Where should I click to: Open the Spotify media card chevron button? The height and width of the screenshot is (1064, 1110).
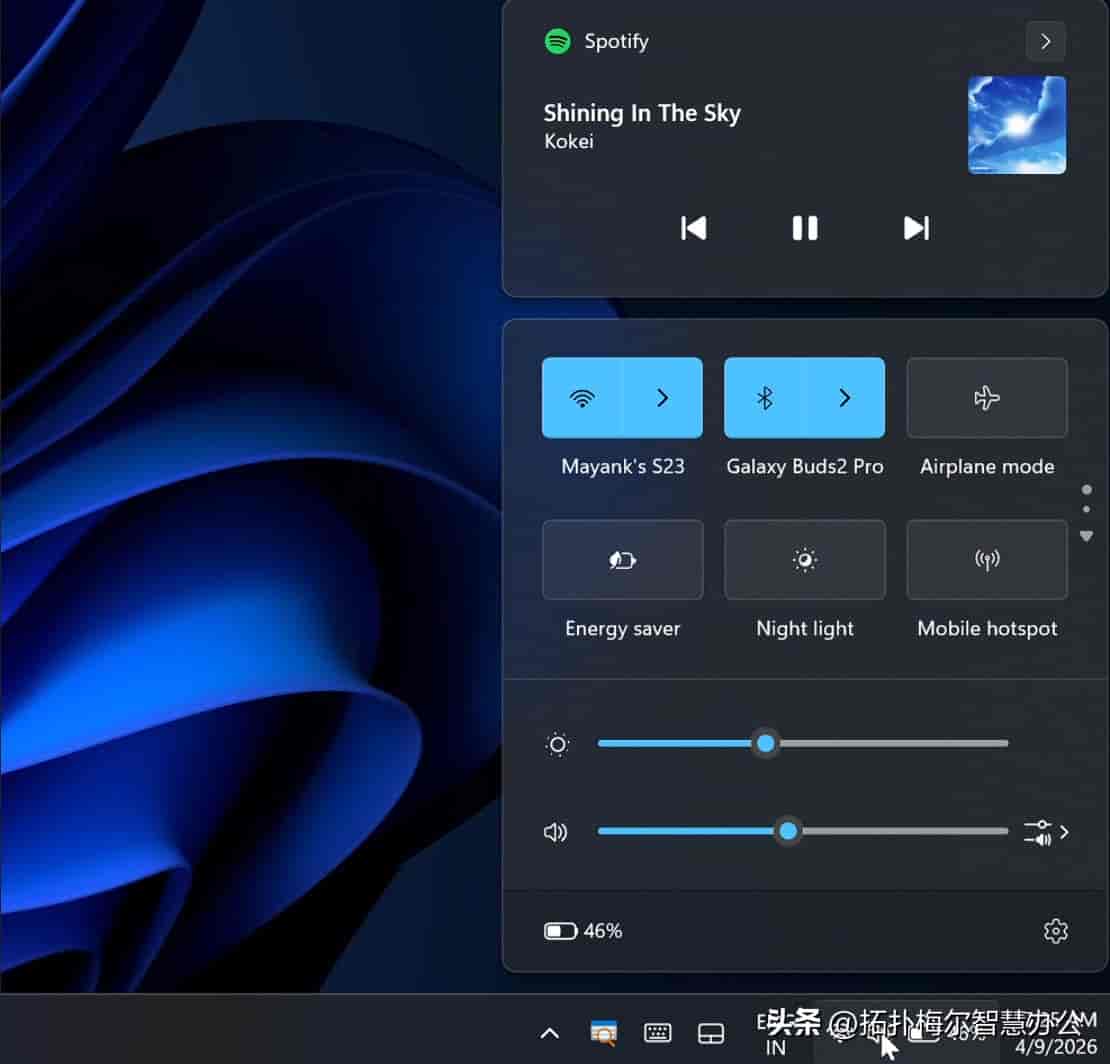[1046, 42]
